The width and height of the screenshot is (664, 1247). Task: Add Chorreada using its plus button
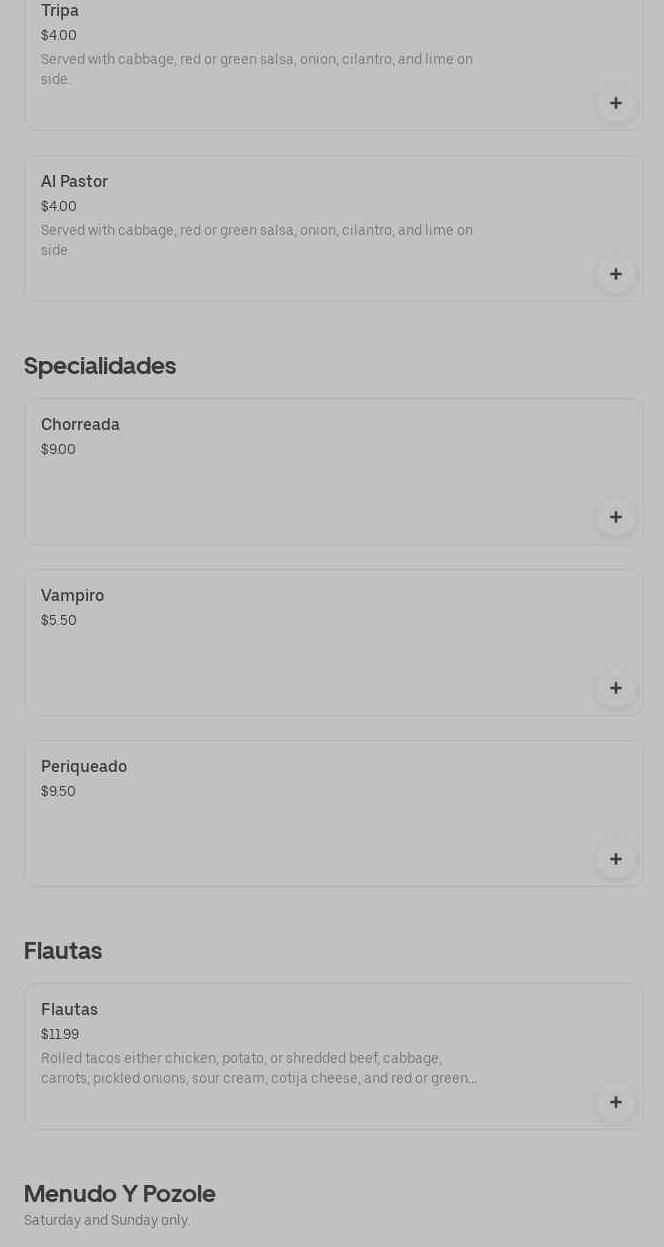[616, 517]
